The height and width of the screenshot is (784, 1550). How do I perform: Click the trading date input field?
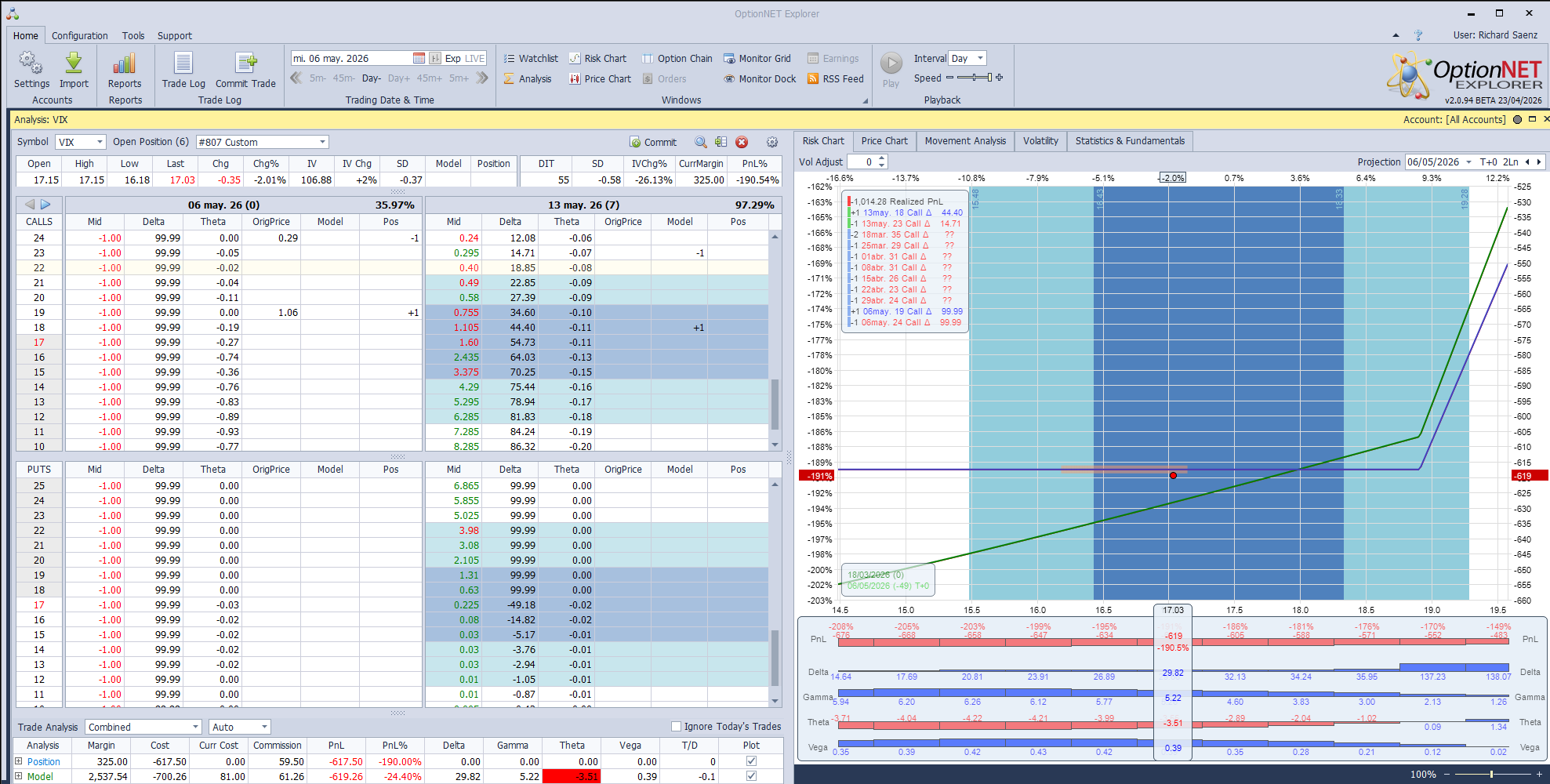[x=351, y=58]
